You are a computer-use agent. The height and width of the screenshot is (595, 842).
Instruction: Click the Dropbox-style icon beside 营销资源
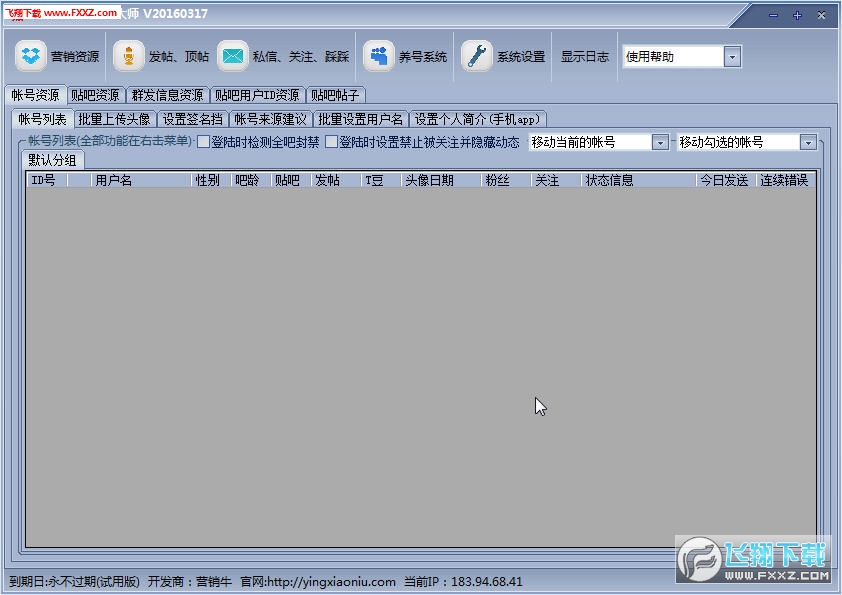click(28, 56)
